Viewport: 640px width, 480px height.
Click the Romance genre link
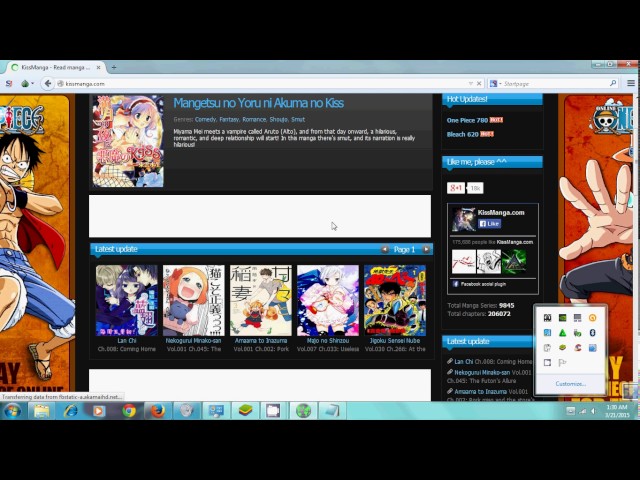click(254, 120)
